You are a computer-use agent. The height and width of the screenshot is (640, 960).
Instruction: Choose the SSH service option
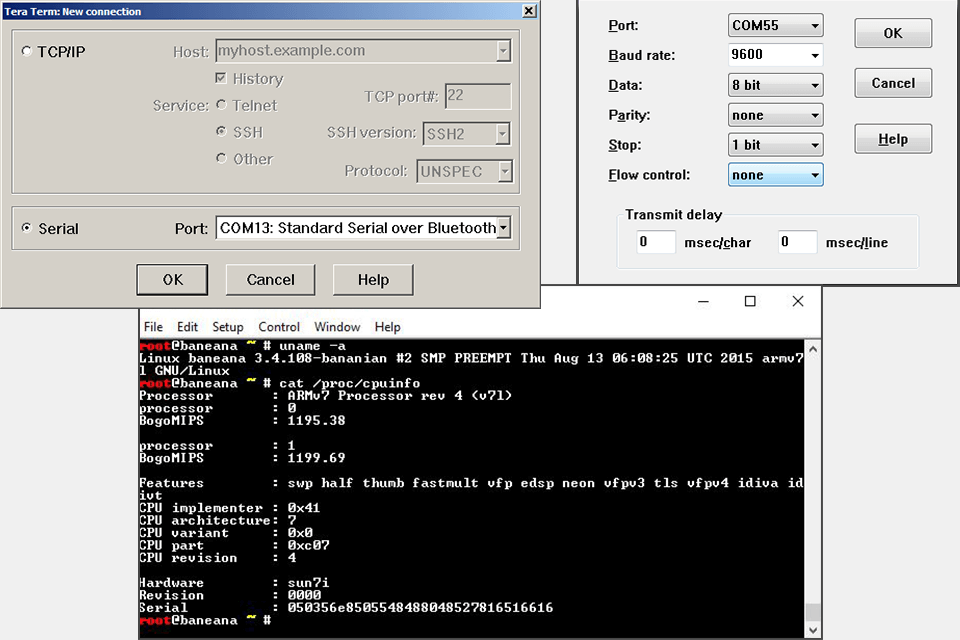pyautogui.click(x=222, y=132)
